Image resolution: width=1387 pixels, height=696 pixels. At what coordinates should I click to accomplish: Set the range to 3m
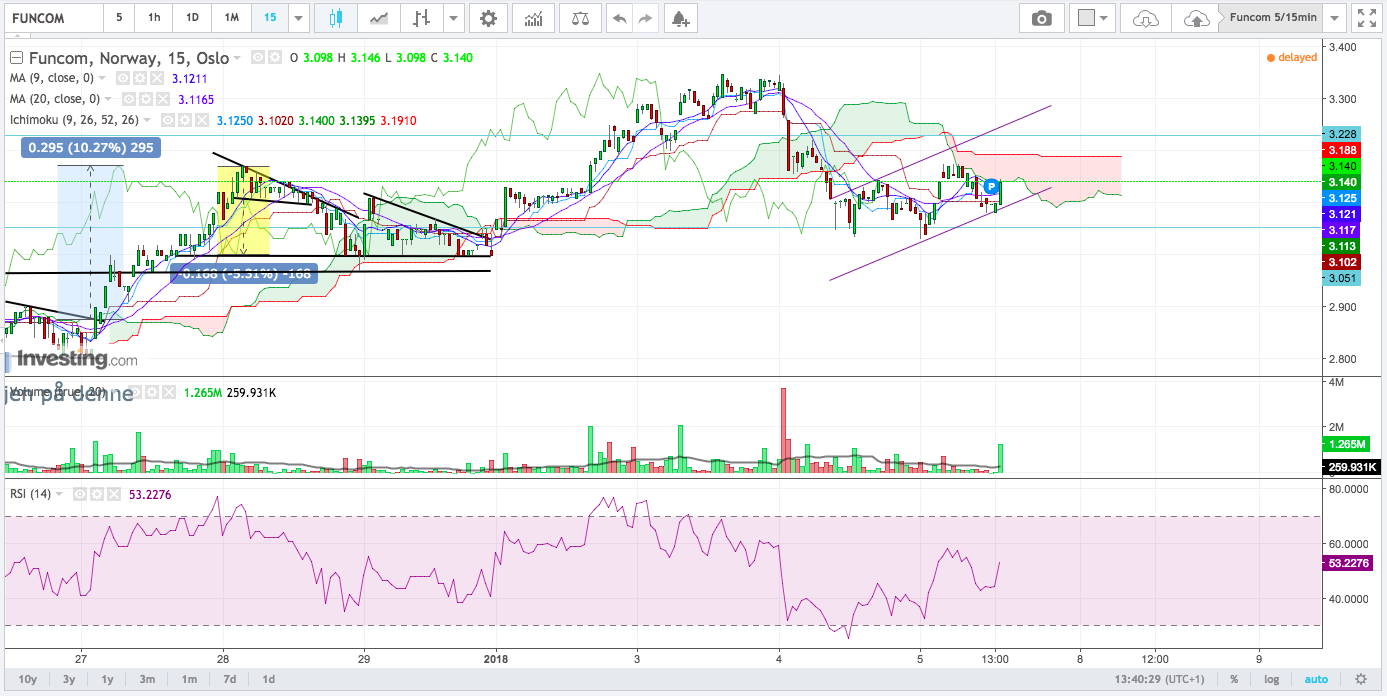[x=147, y=679]
